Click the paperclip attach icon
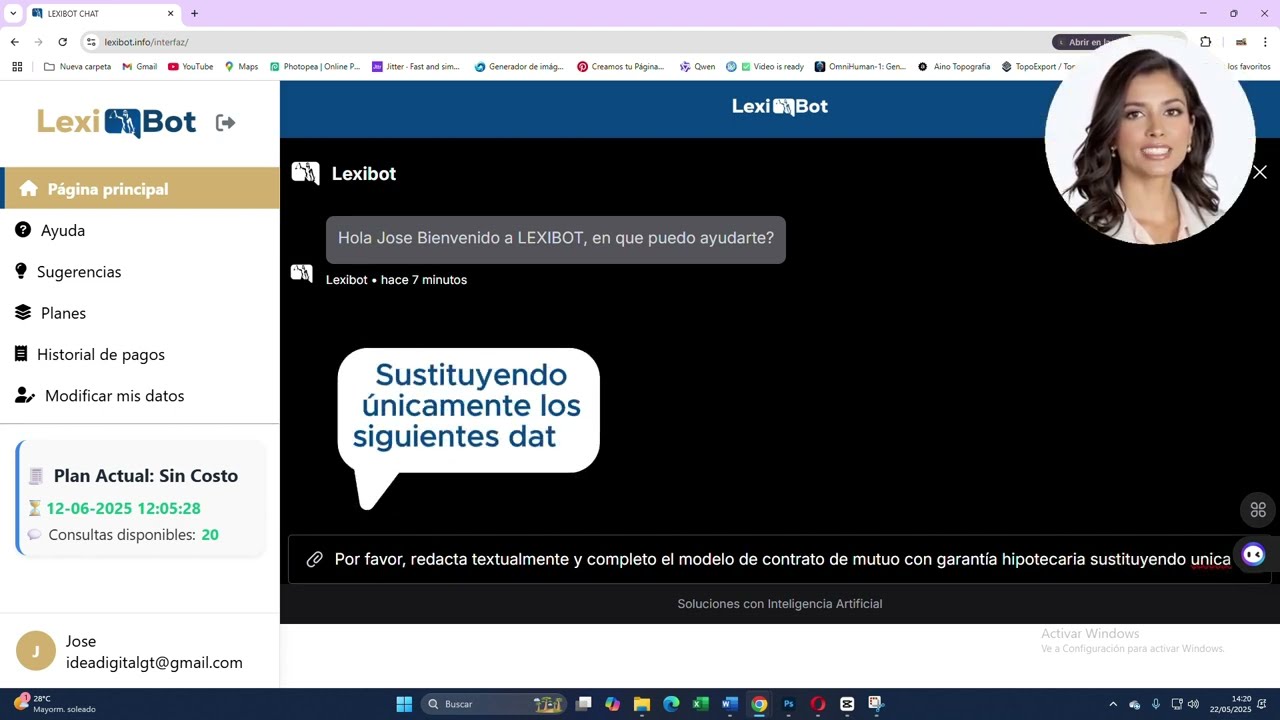The image size is (1280, 720). [x=314, y=559]
